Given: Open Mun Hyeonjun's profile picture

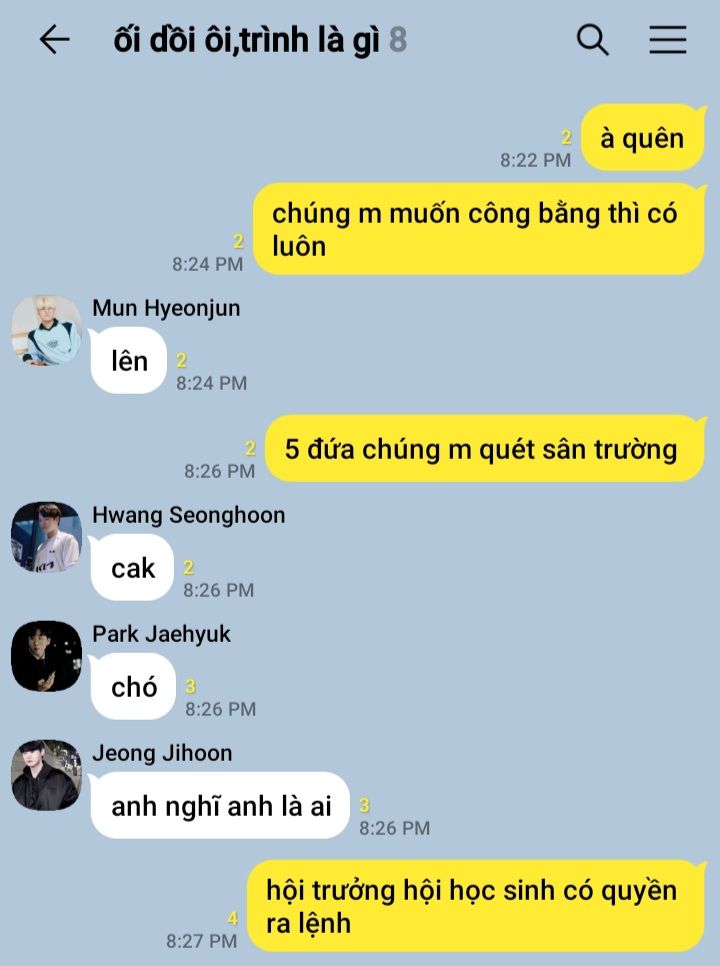Looking at the screenshot, I should coord(46,330).
